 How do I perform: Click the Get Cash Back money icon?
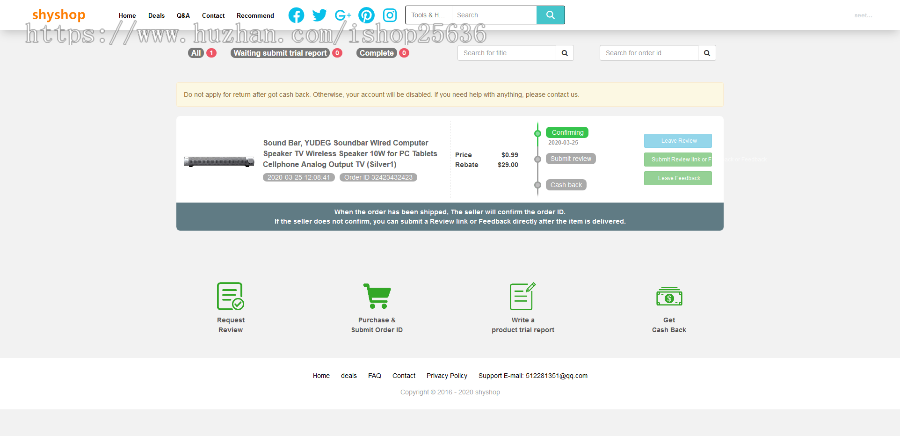coord(669,296)
